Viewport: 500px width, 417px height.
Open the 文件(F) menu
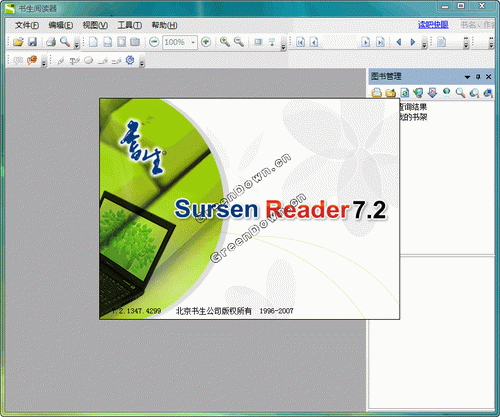click(x=27, y=25)
